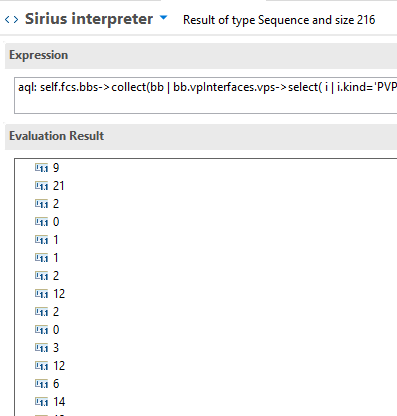397x416 pixels.
Task: Click the Sirius interpreter code brackets icon
Action: pyautogui.click(x=11, y=19)
